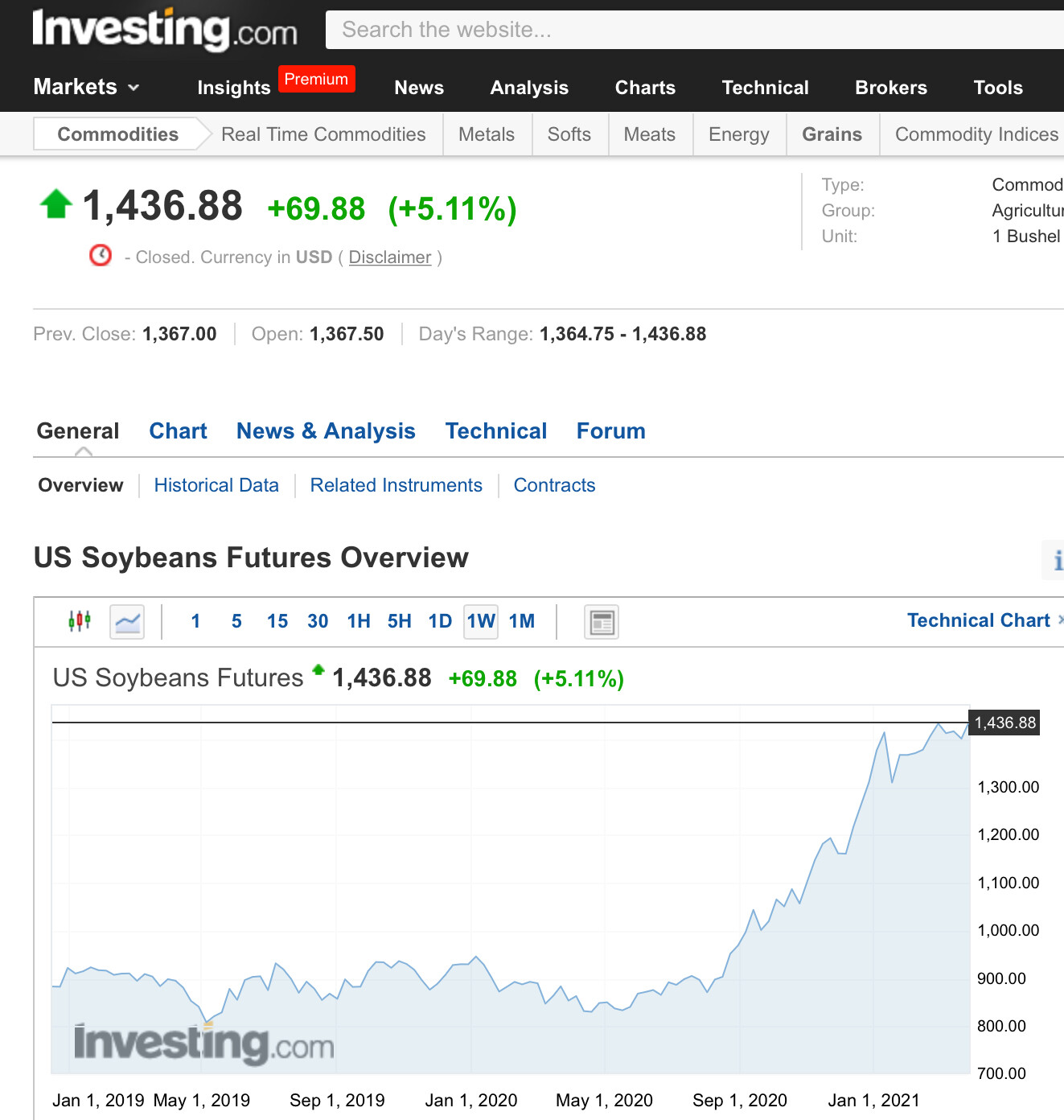Click Open value 1,367.50
Screen dimensions: 1064x1120
click(x=347, y=334)
